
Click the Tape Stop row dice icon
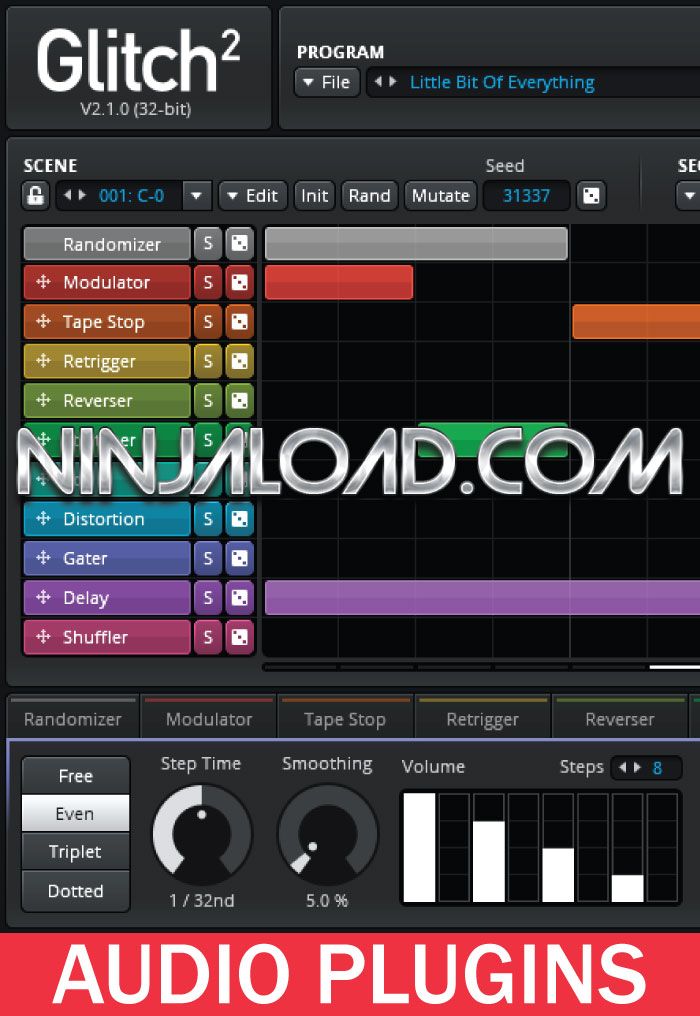click(240, 322)
